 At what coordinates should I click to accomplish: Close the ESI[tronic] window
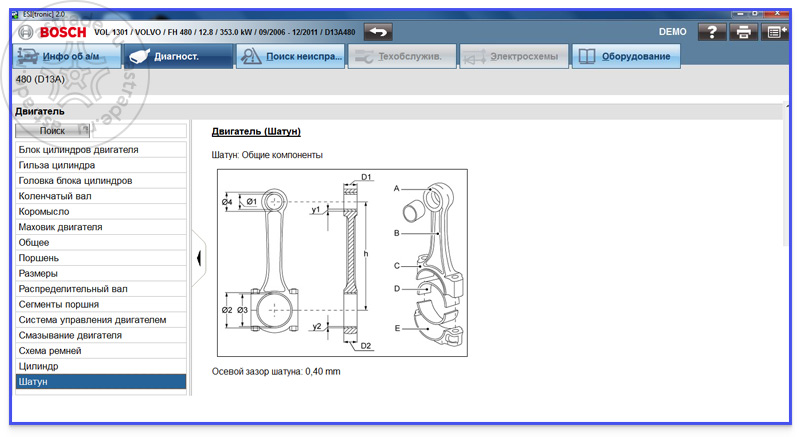coord(778,13)
